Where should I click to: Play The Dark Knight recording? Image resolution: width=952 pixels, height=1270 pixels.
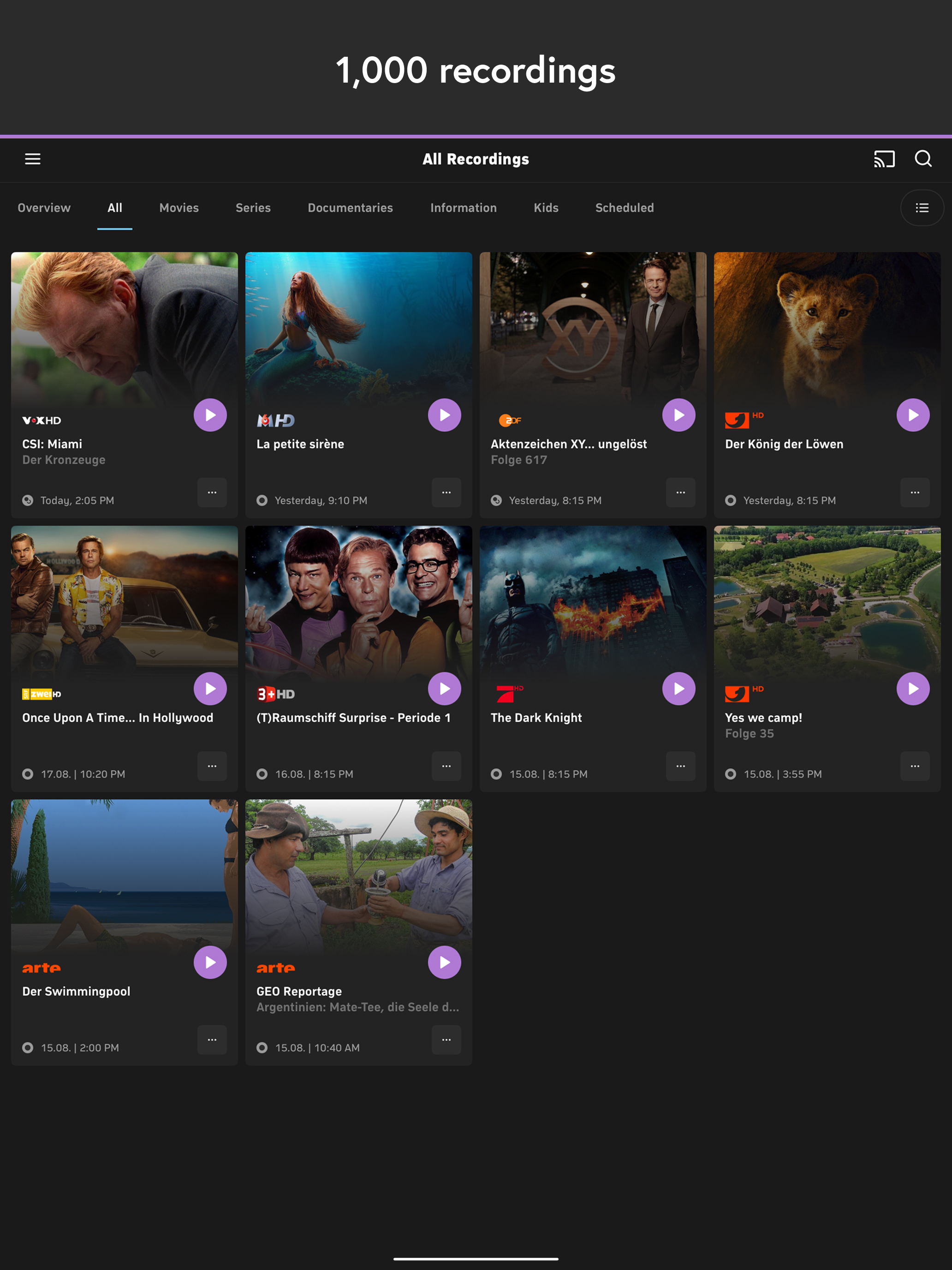click(679, 689)
